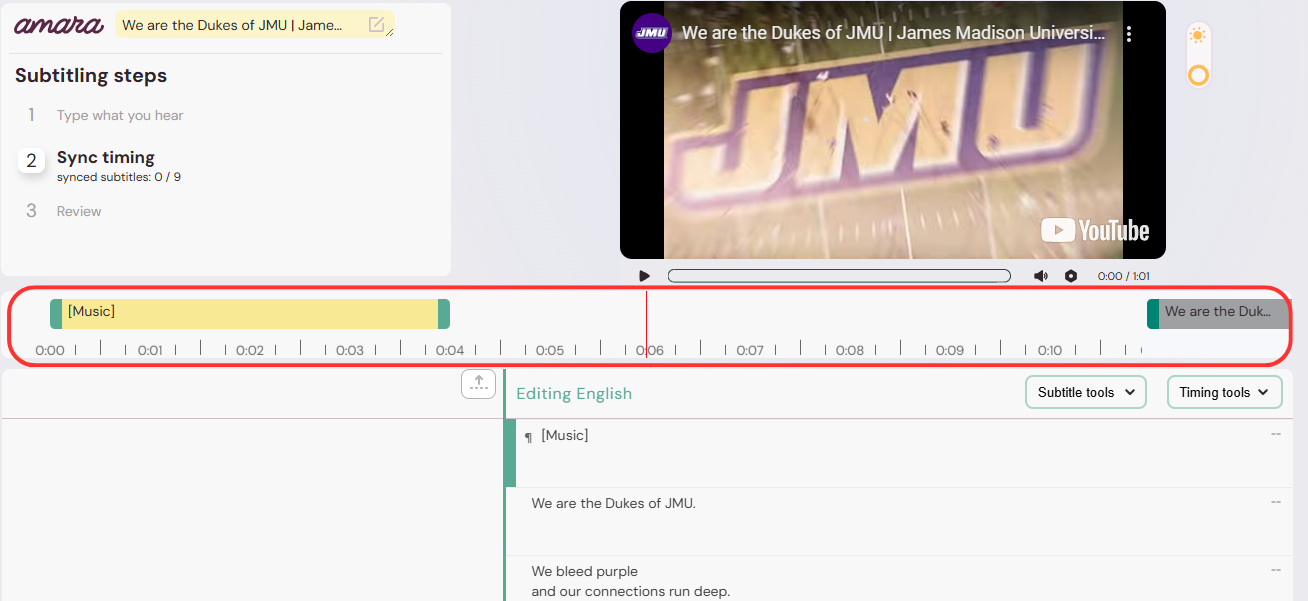Edit the video title pencil icon

click(x=376, y=25)
